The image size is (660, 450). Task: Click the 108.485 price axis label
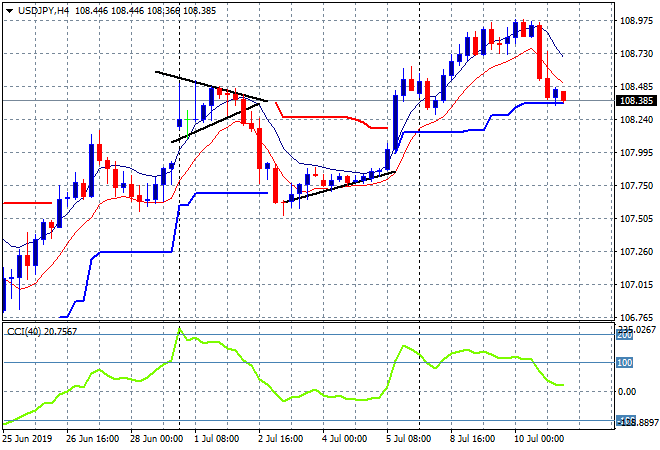(636, 86)
